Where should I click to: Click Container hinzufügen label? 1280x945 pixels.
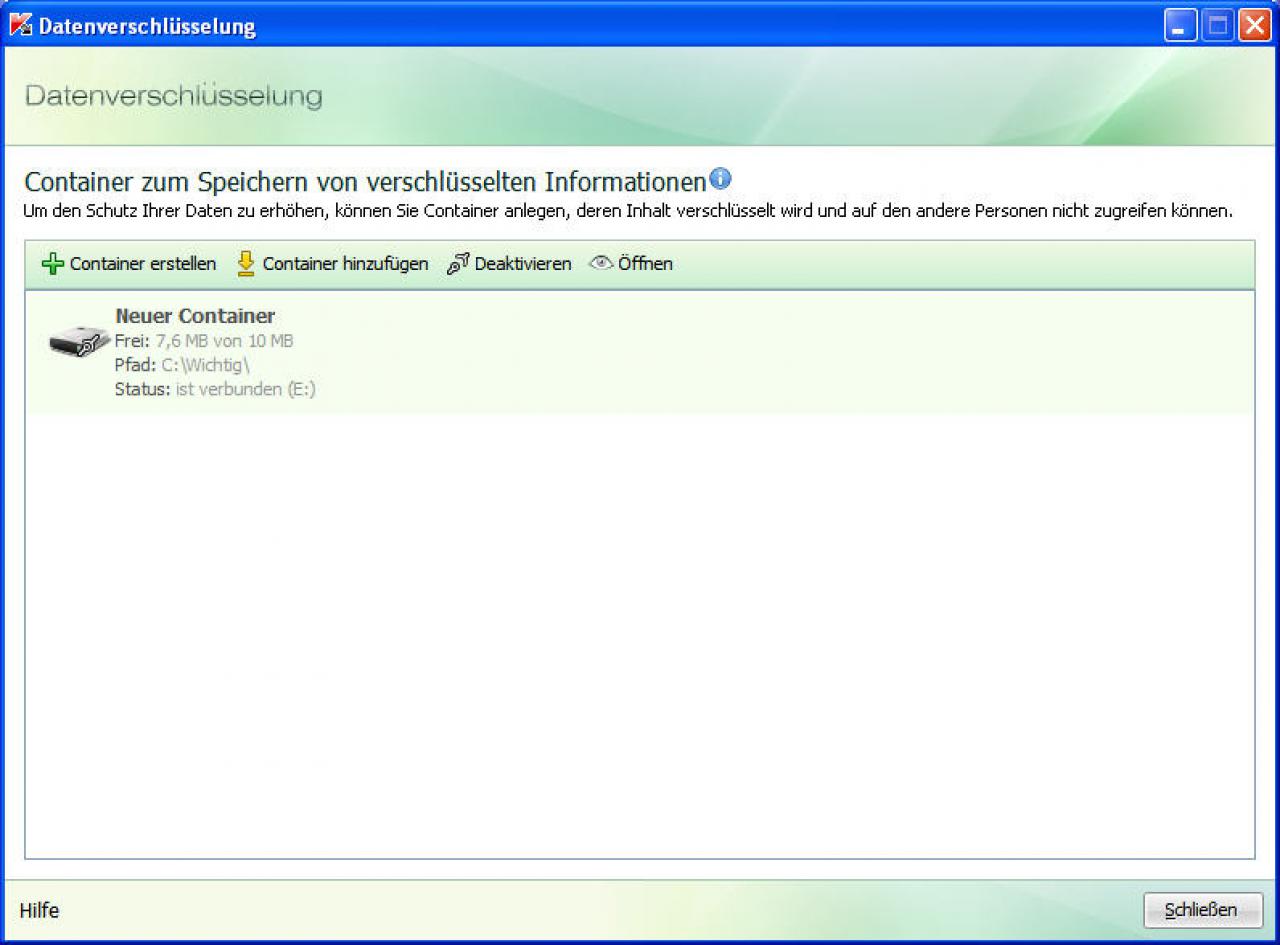tap(345, 264)
